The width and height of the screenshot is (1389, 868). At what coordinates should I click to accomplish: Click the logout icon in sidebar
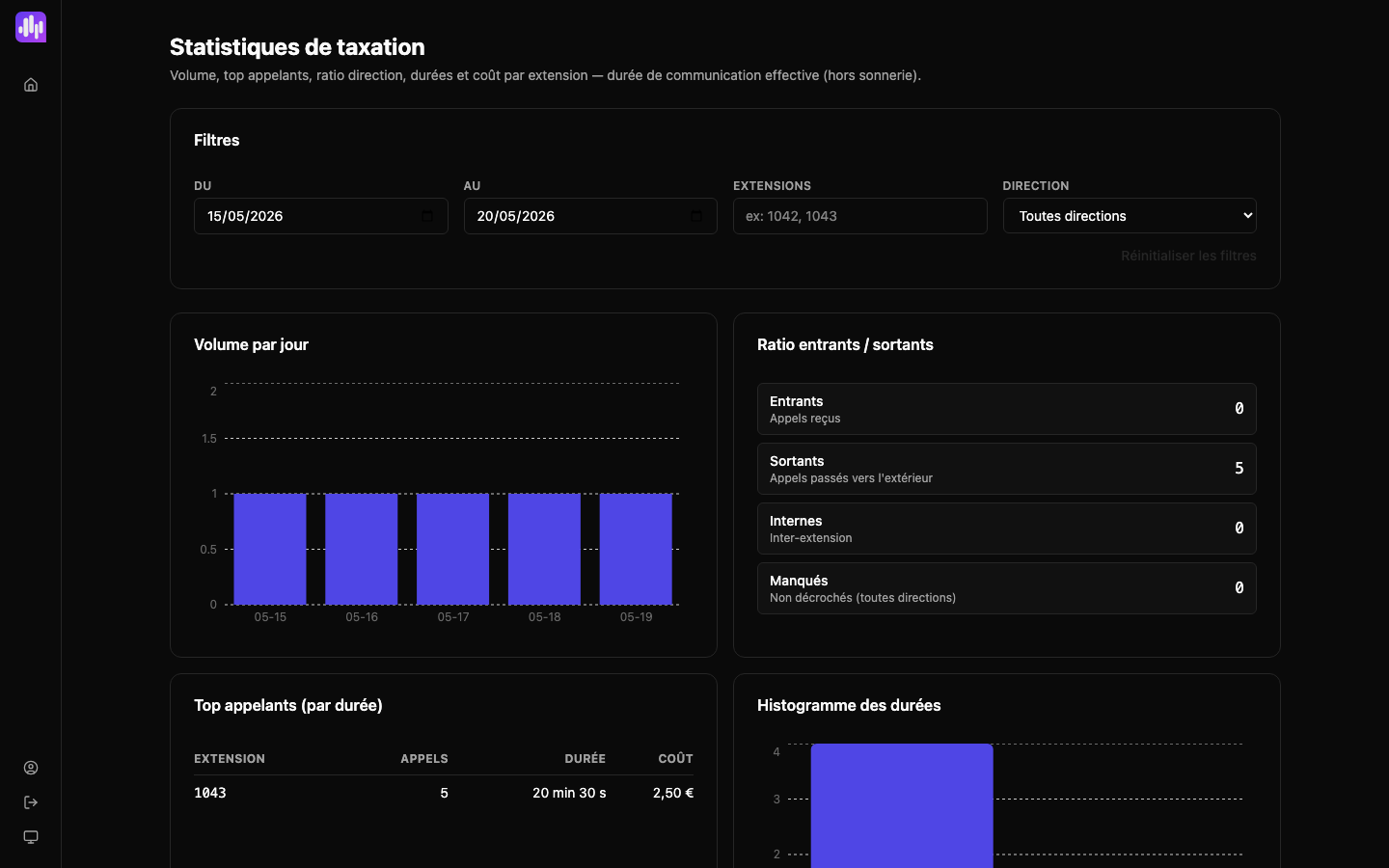point(31,802)
